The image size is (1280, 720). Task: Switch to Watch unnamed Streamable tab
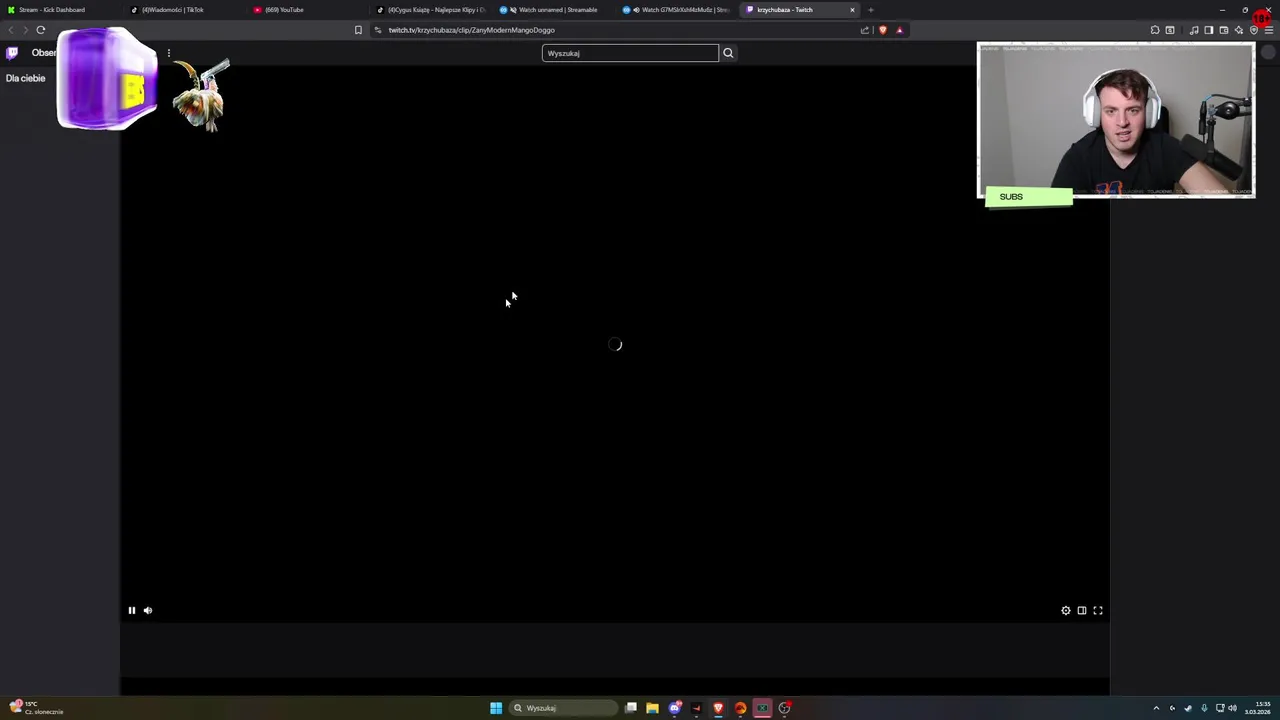553,10
